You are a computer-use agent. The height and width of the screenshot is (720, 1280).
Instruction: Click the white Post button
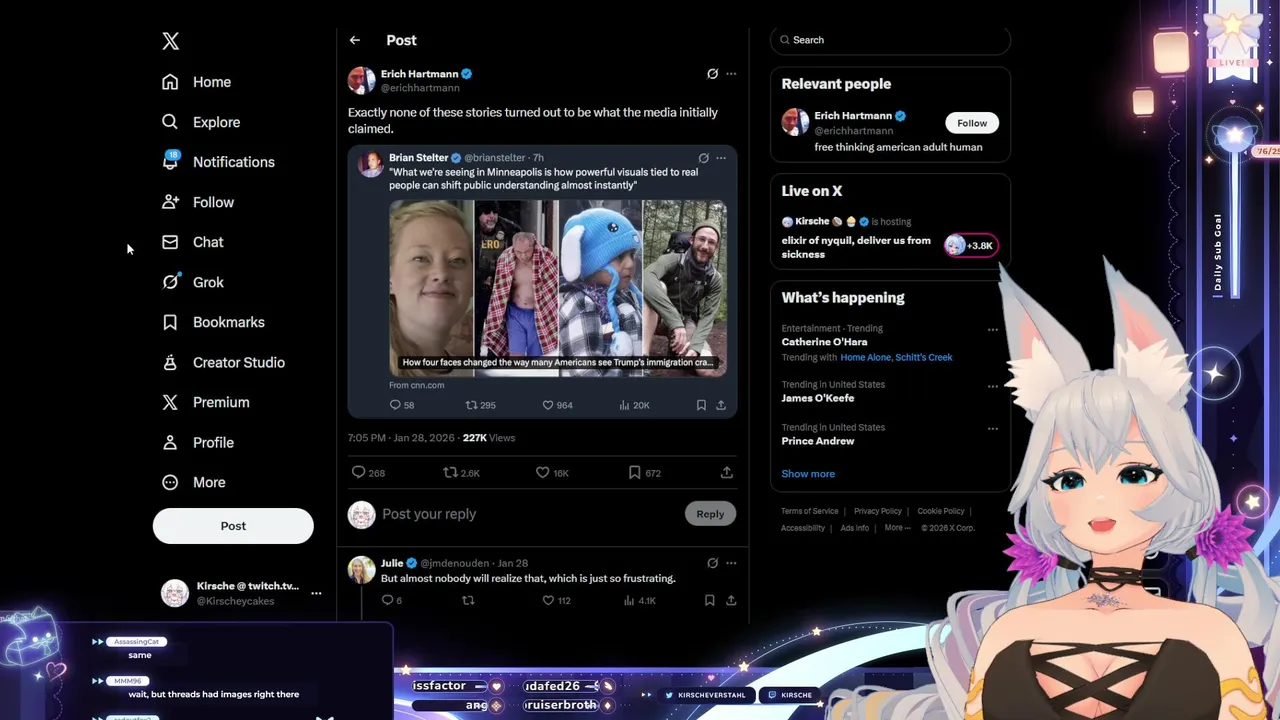[x=233, y=526]
